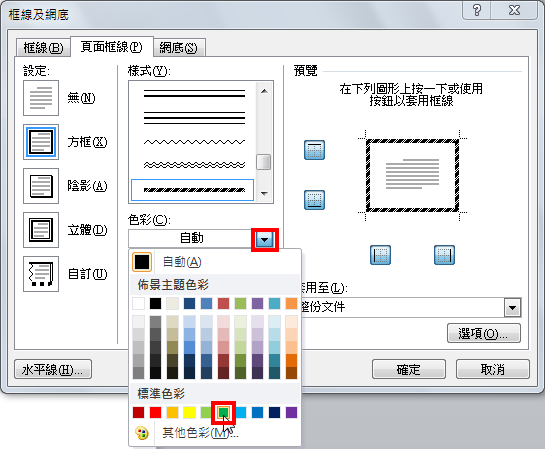The width and height of the screenshot is (545, 449).
Task: Select the wavy line style in list
Action: pyautogui.click(x=194, y=142)
